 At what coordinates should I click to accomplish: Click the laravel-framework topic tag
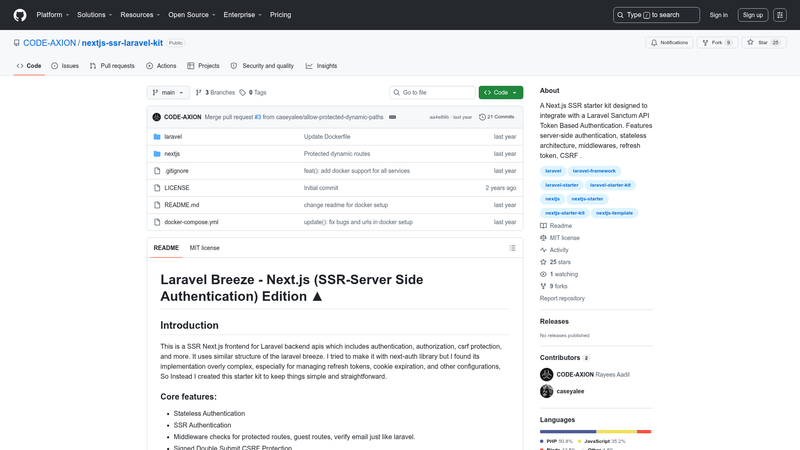coord(594,171)
